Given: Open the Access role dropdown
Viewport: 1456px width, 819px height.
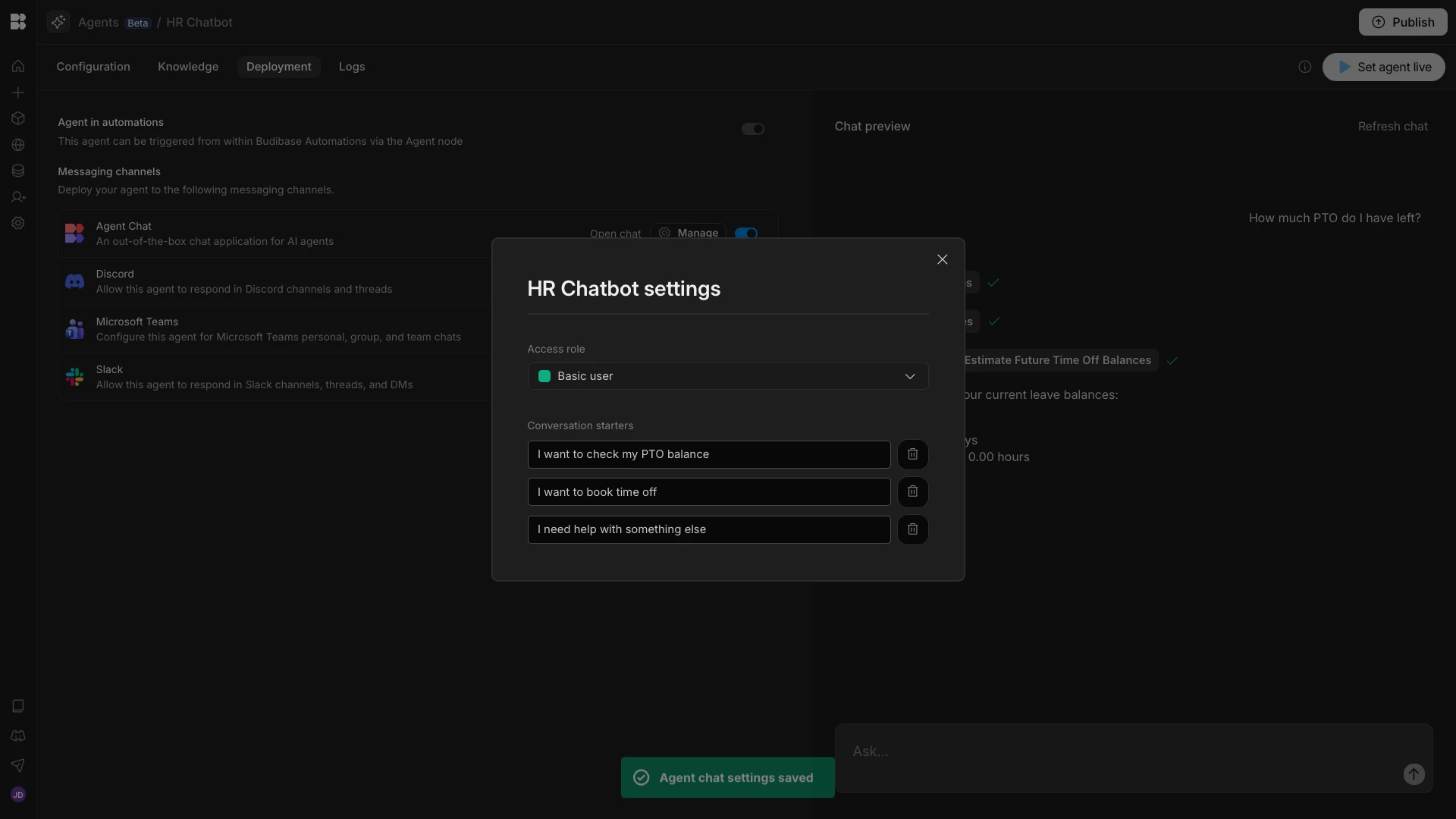Looking at the screenshot, I should tap(726, 376).
